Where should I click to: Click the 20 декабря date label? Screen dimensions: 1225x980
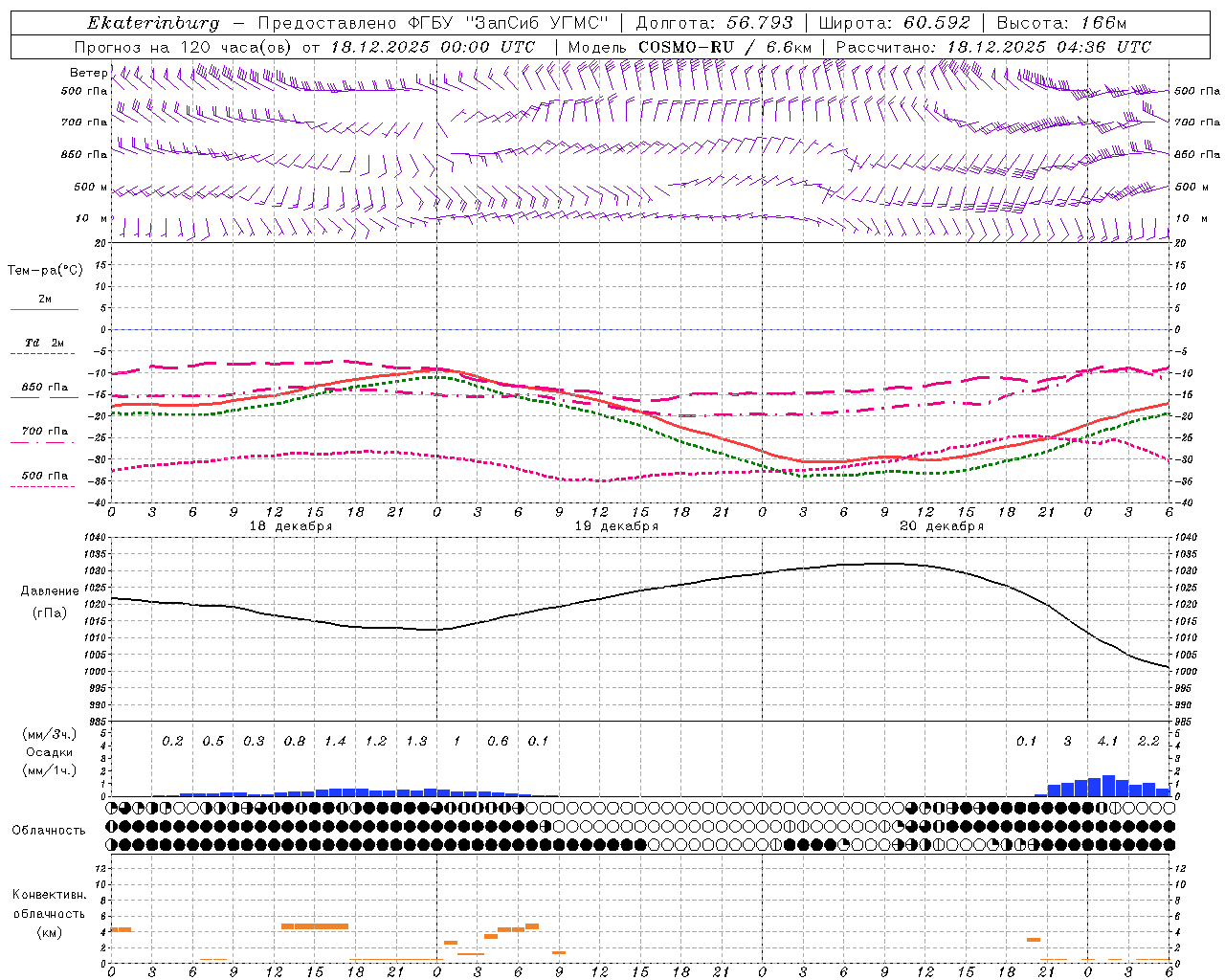coord(942,526)
